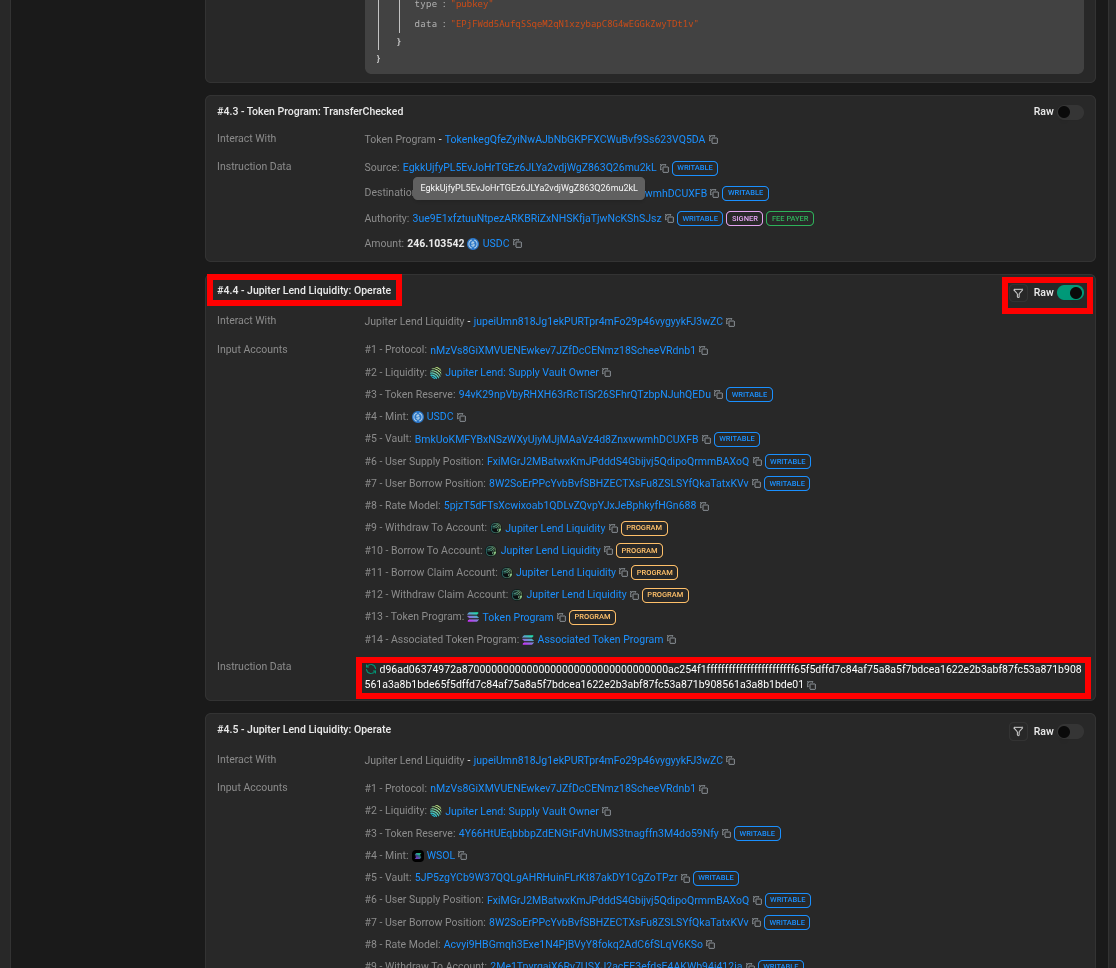Open the Source address EgkkUjfy link

coord(529,167)
